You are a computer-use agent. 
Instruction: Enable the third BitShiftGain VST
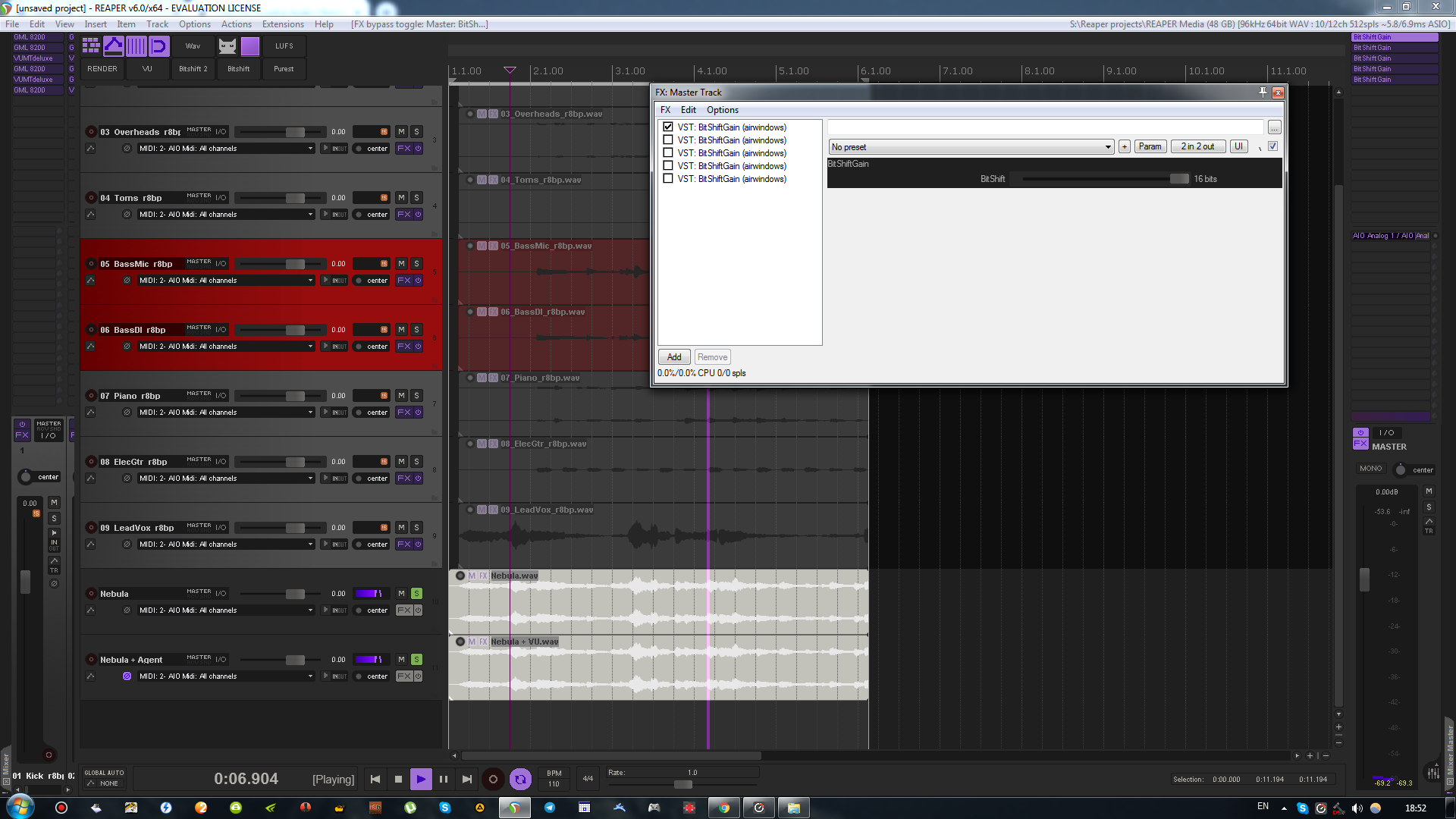click(x=668, y=153)
